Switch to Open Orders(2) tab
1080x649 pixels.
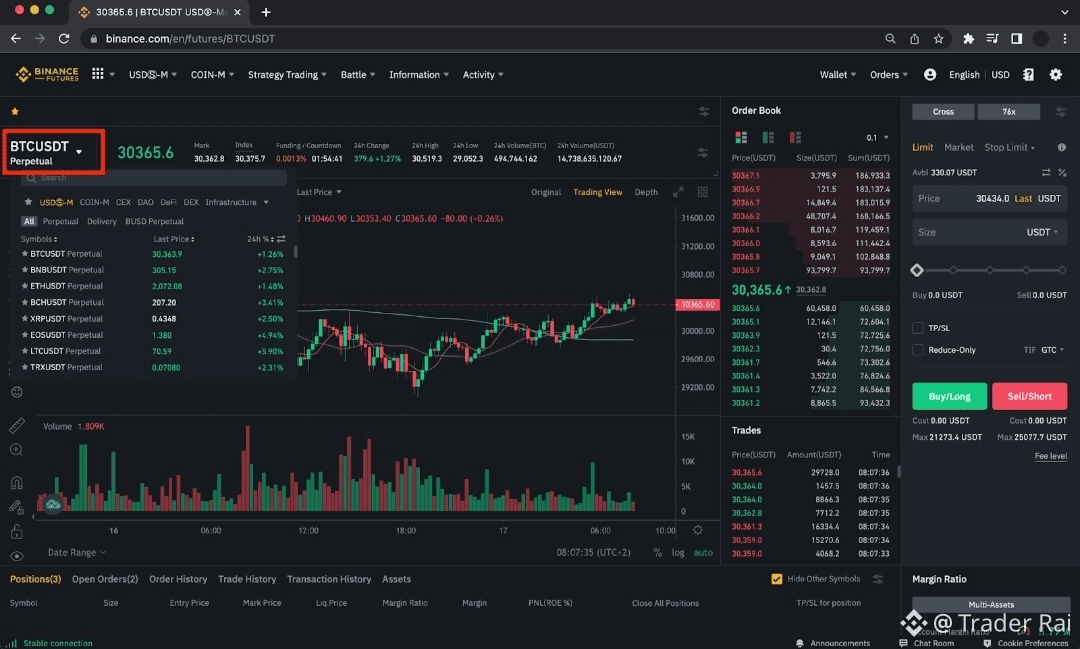click(x=105, y=579)
